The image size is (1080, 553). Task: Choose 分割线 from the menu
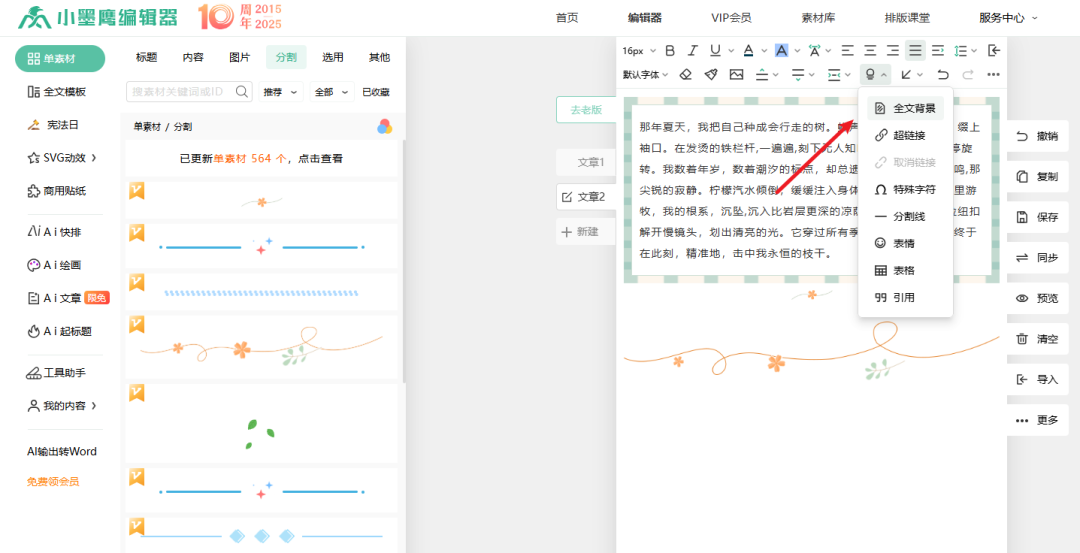(x=905, y=216)
